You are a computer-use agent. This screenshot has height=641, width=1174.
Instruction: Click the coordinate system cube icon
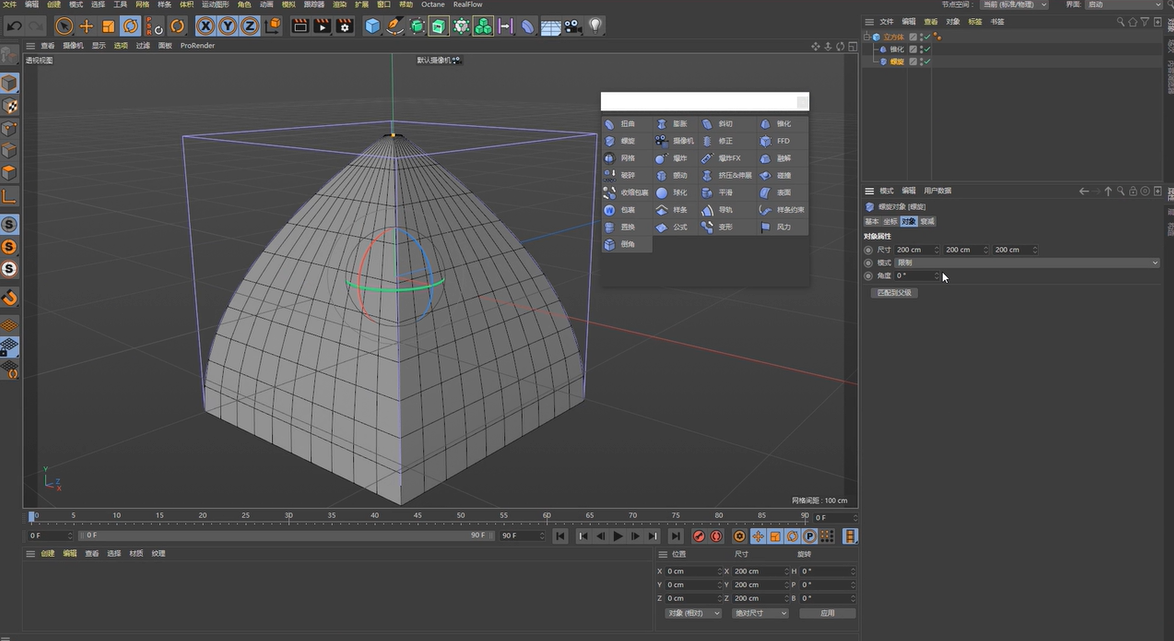pyautogui.click(x=273, y=26)
